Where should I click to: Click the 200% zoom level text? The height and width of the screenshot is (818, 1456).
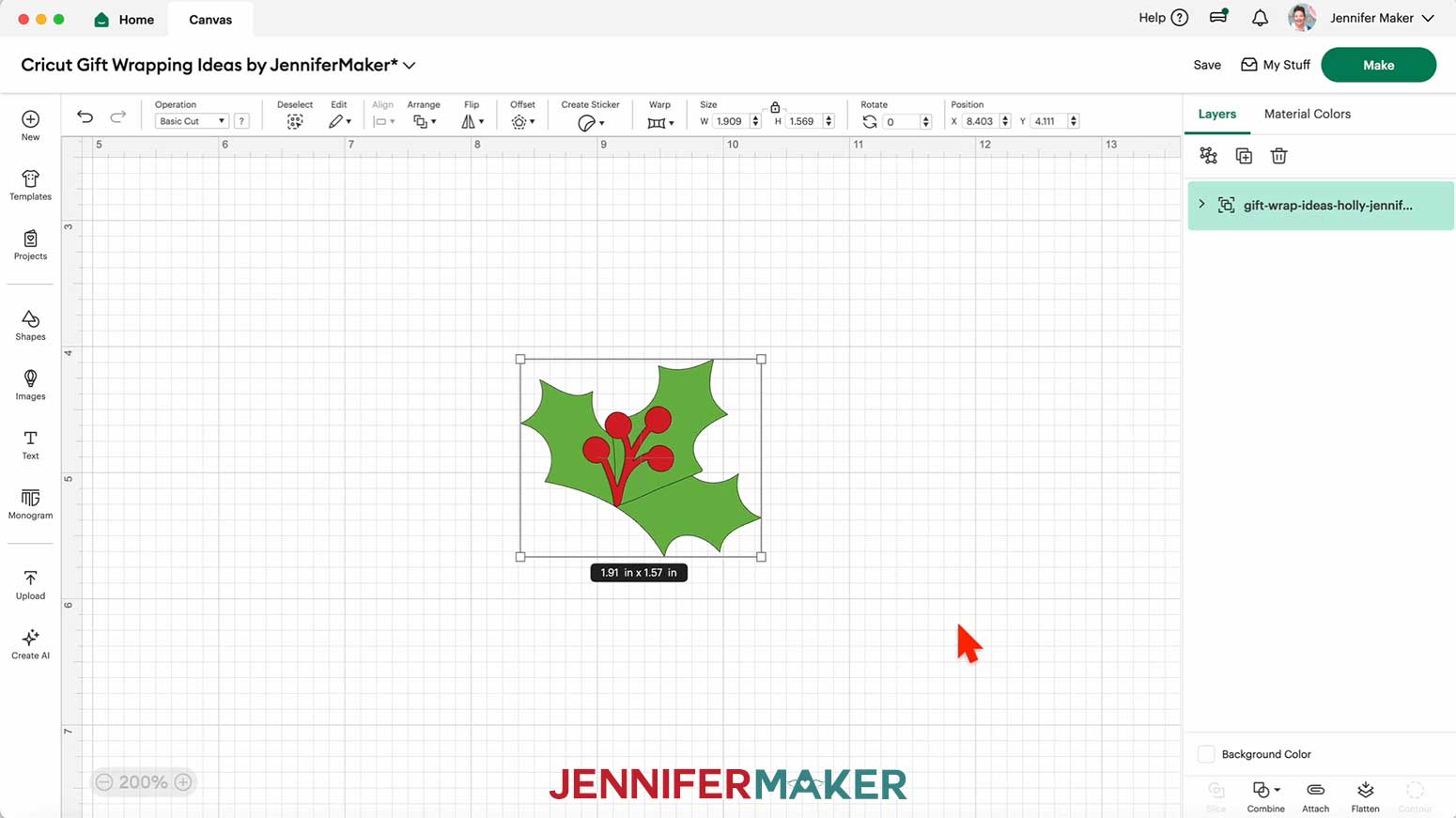click(x=143, y=782)
